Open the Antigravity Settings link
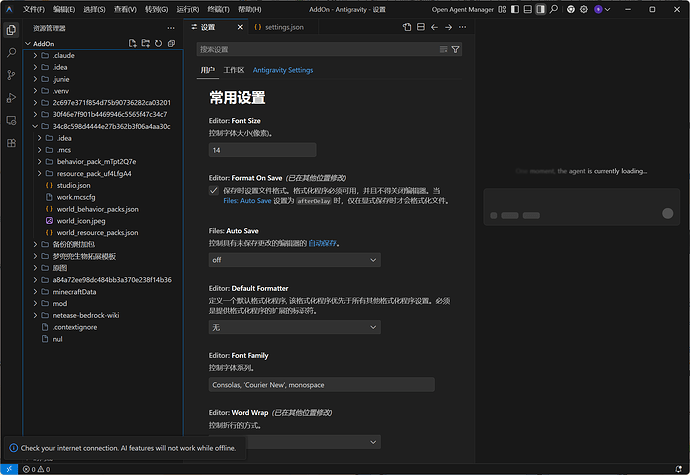 (x=283, y=70)
